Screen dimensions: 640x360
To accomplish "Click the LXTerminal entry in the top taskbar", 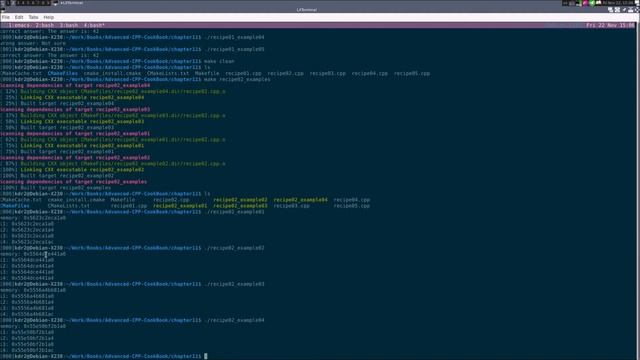I will (70, 3).
